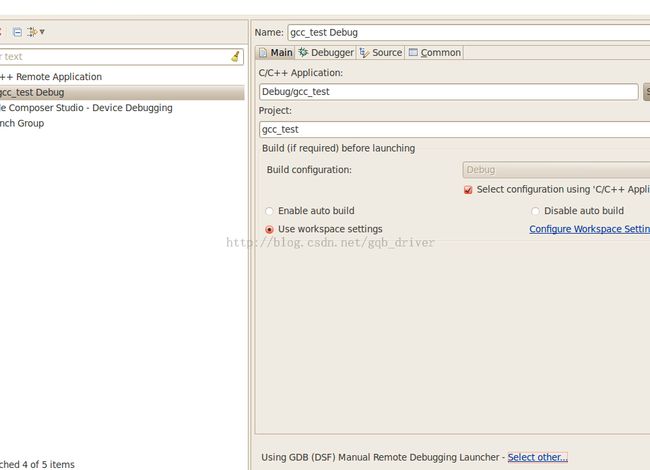Switch to the Main tab
The width and height of the screenshot is (650, 470).
click(276, 53)
